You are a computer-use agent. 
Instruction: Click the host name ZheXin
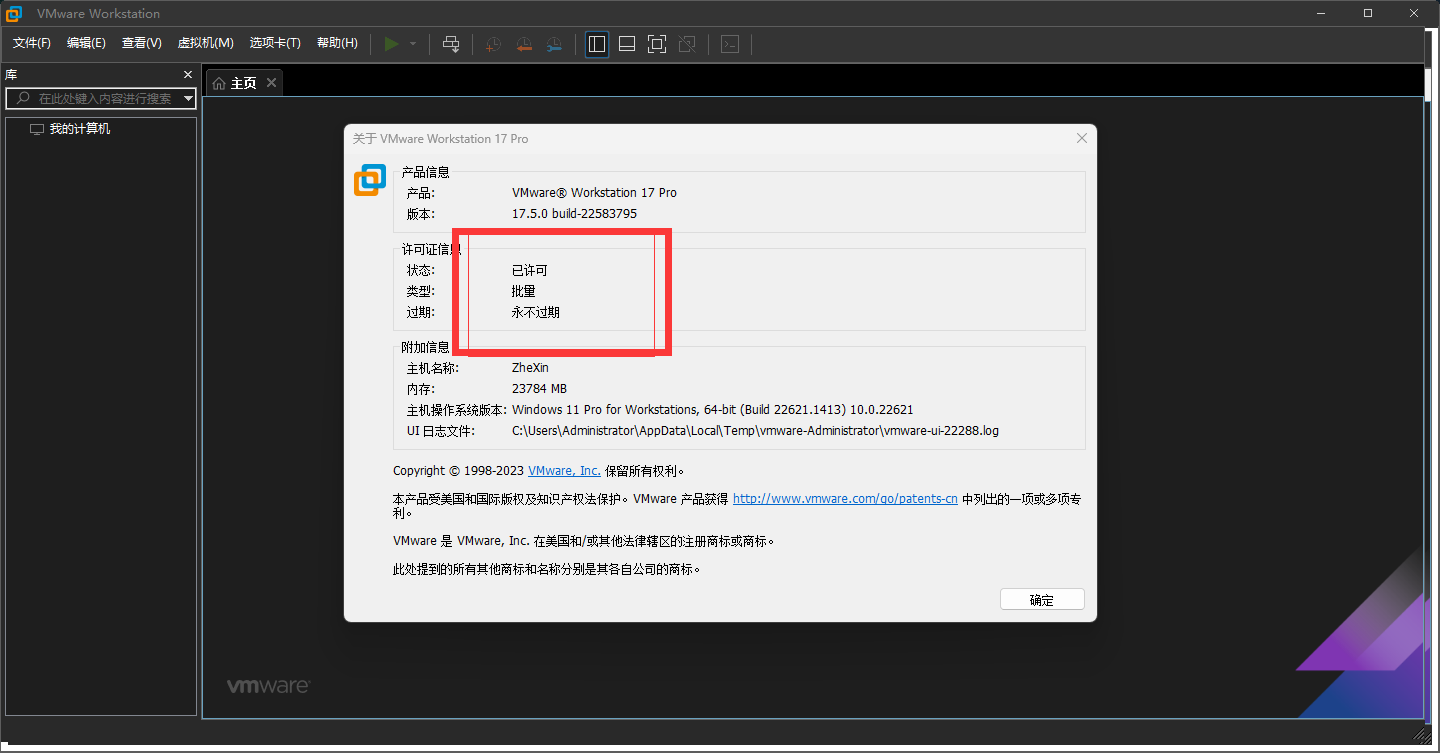[x=530, y=368]
